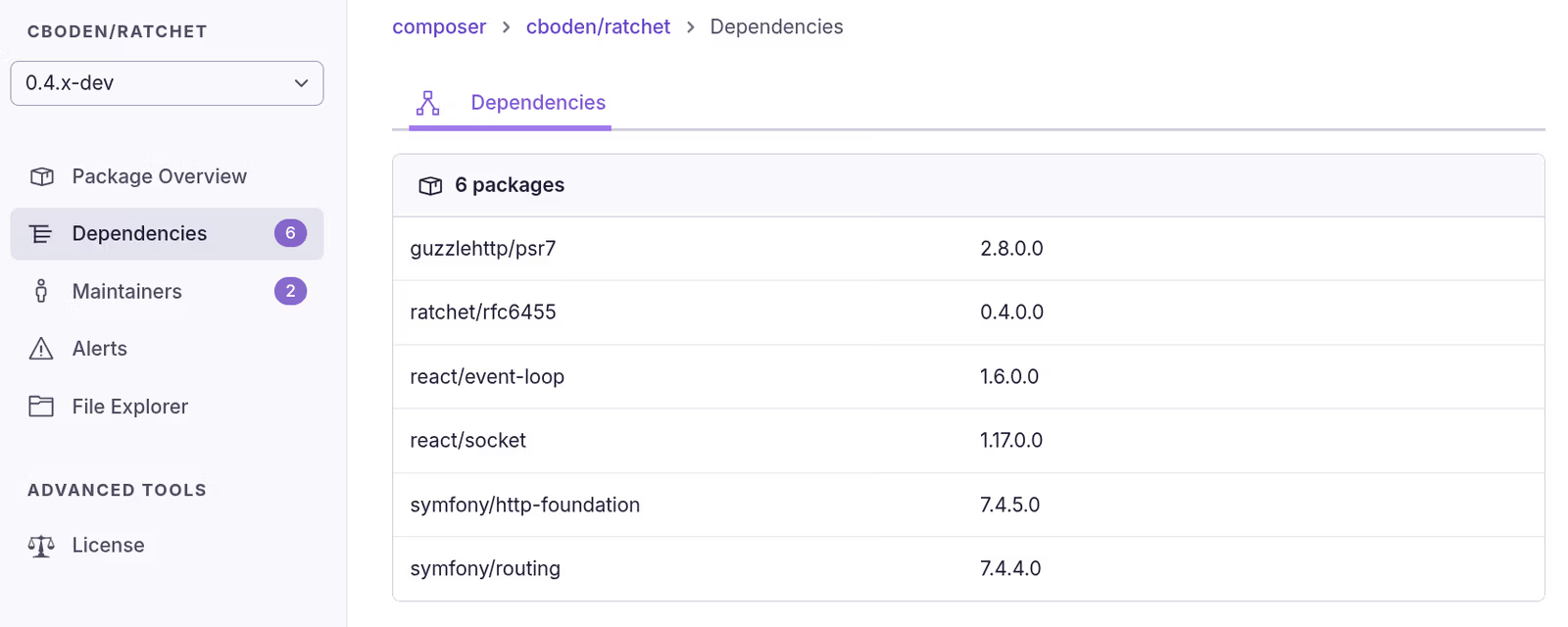Open the License page under Advanced Tools
The height and width of the screenshot is (627, 1568).
[108, 546]
